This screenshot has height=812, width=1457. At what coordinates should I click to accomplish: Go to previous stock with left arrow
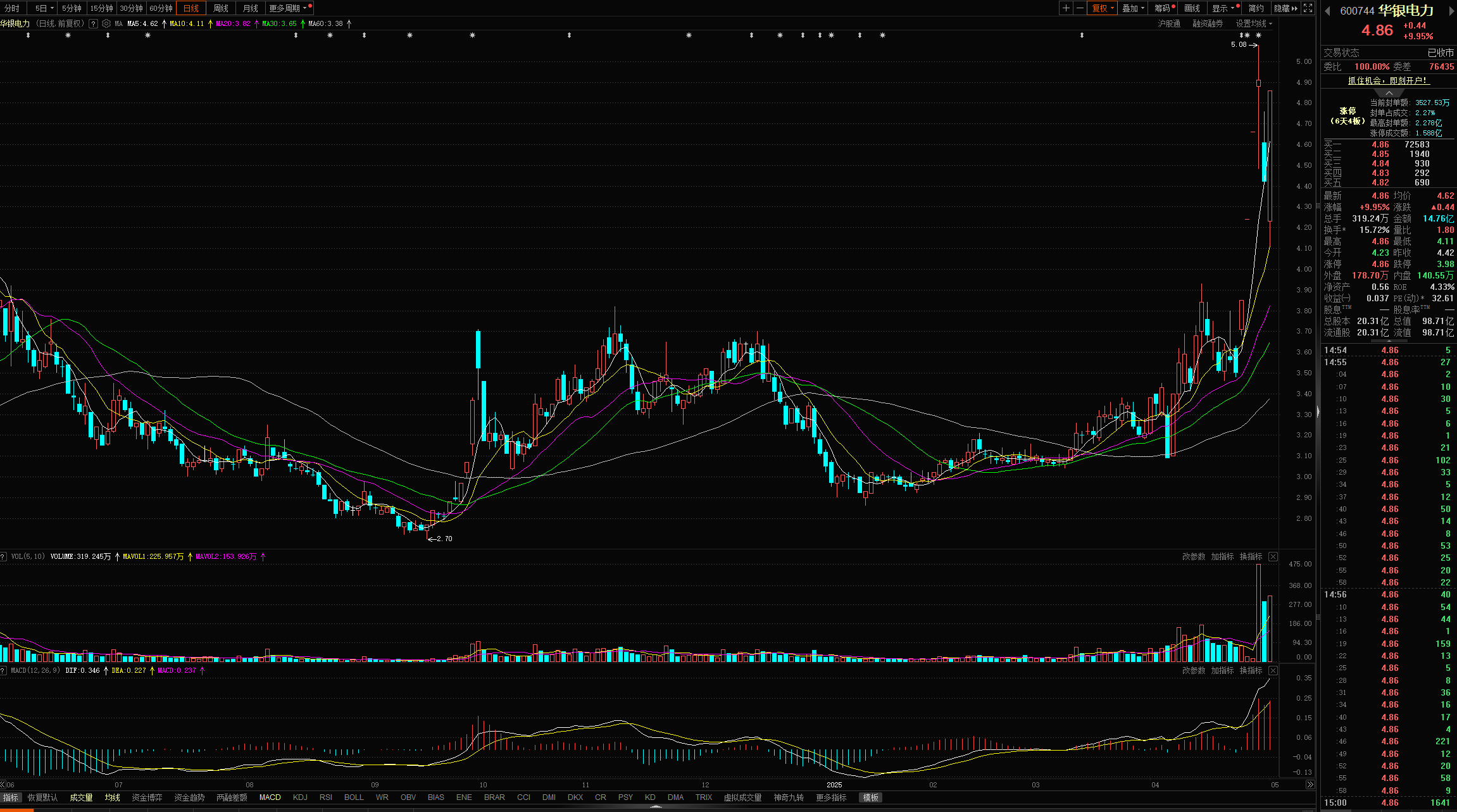tap(1327, 11)
